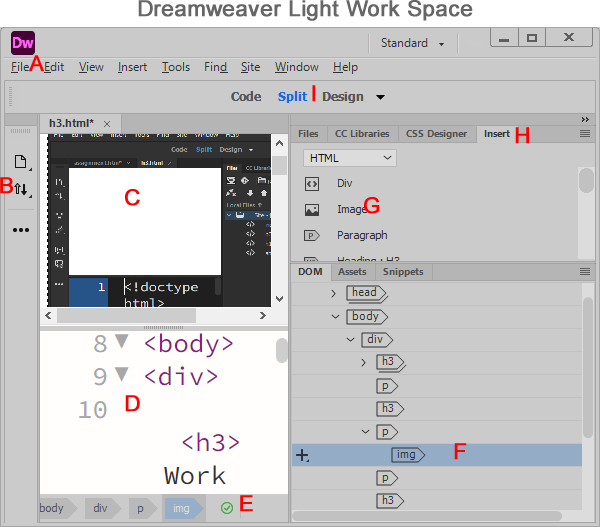Click the Image insert icon

pyautogui.click(x=312, y=210)
